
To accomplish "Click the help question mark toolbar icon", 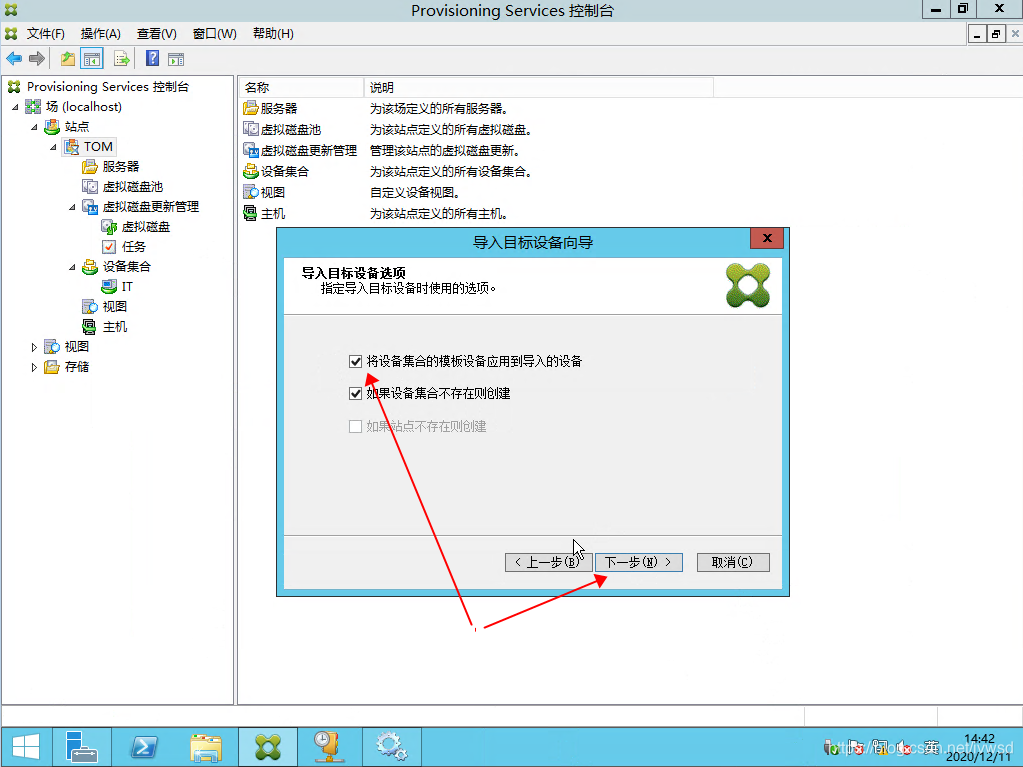I will click(x=153, y=59).
